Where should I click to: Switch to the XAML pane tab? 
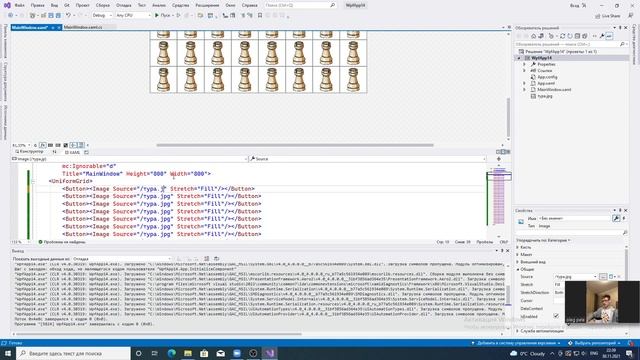72,152
